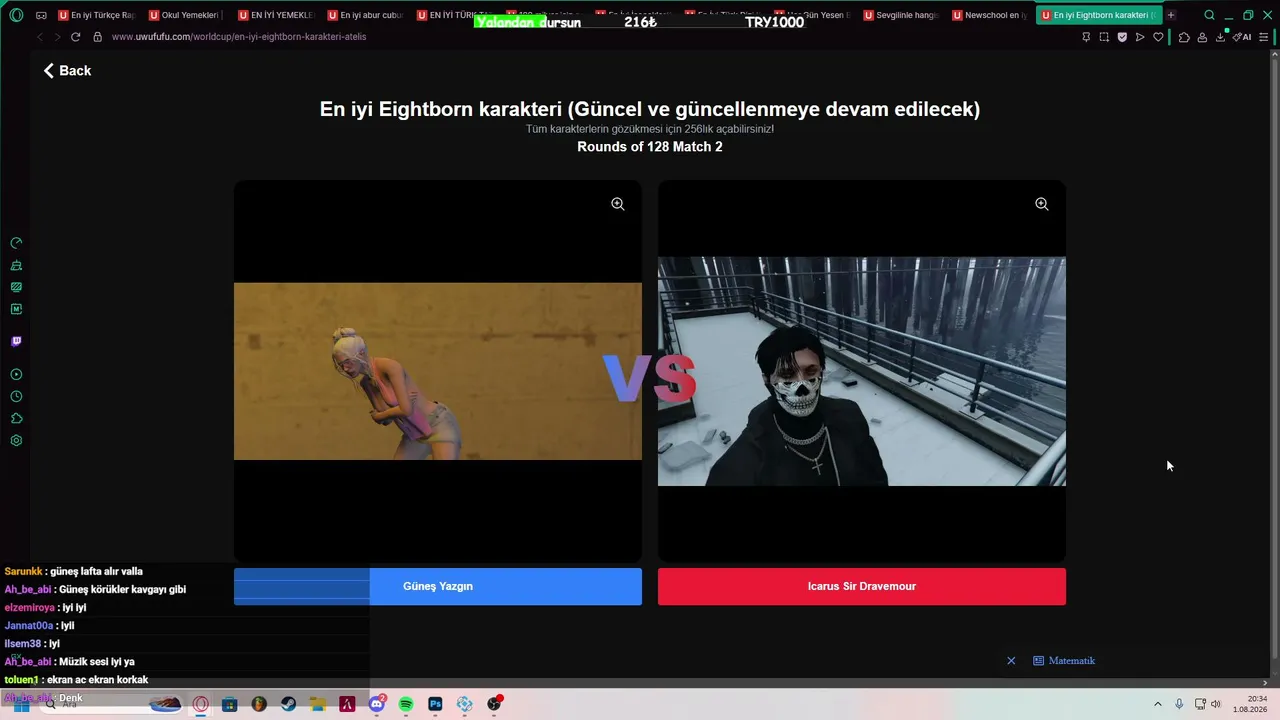1280x720 pixels.
Task: Open Spotify from the taskbar
Action: point(406,704)
